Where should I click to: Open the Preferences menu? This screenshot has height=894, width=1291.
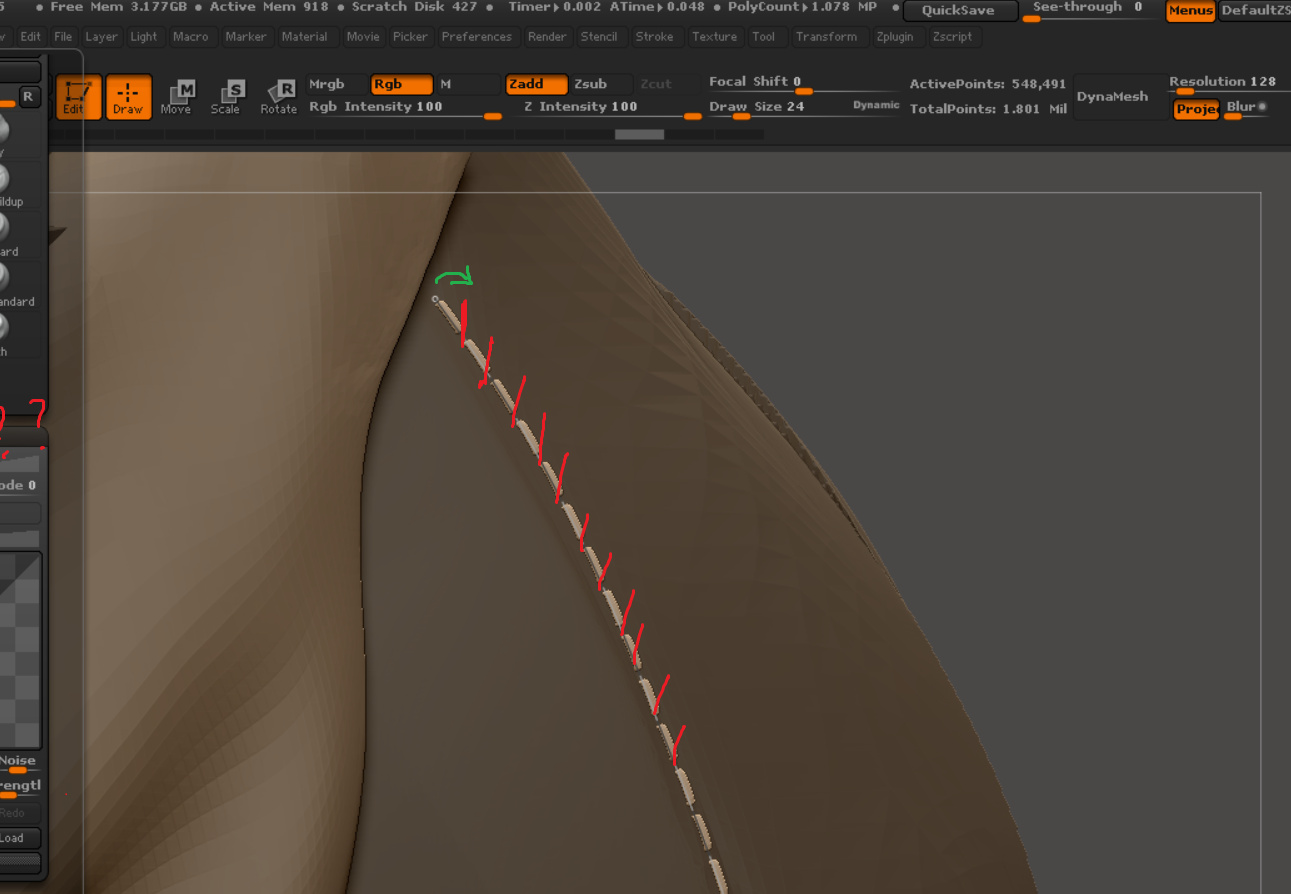478,37
